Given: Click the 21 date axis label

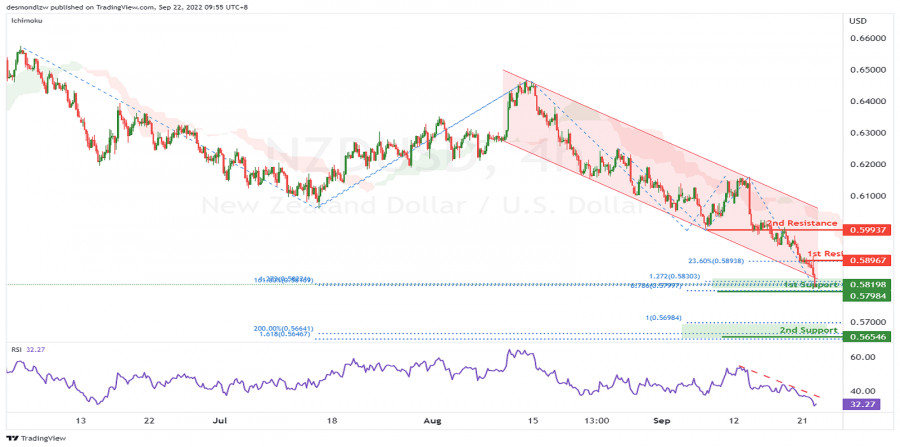Looking at the screenshot, I should pos(800,421).
